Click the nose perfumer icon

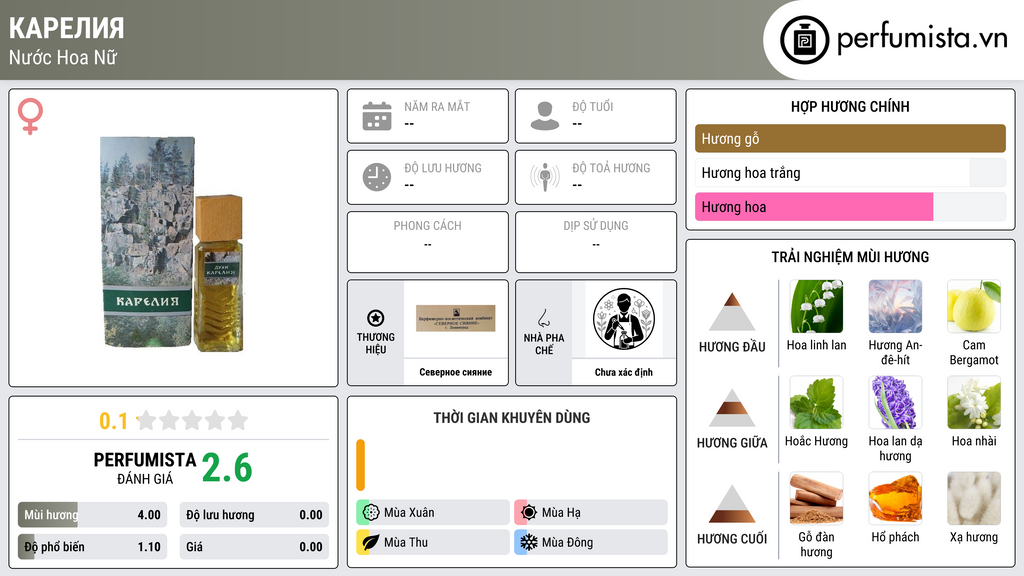tap(543, 318)
